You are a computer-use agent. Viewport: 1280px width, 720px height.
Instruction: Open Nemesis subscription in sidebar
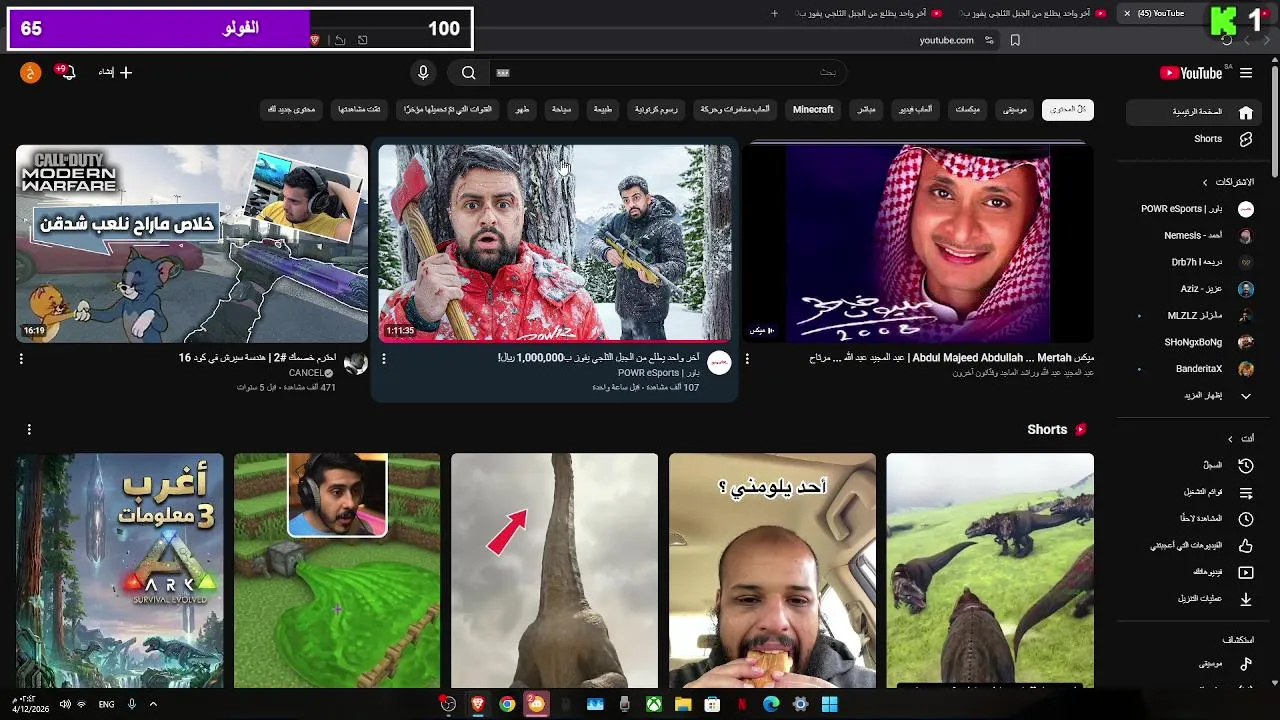1194,236
